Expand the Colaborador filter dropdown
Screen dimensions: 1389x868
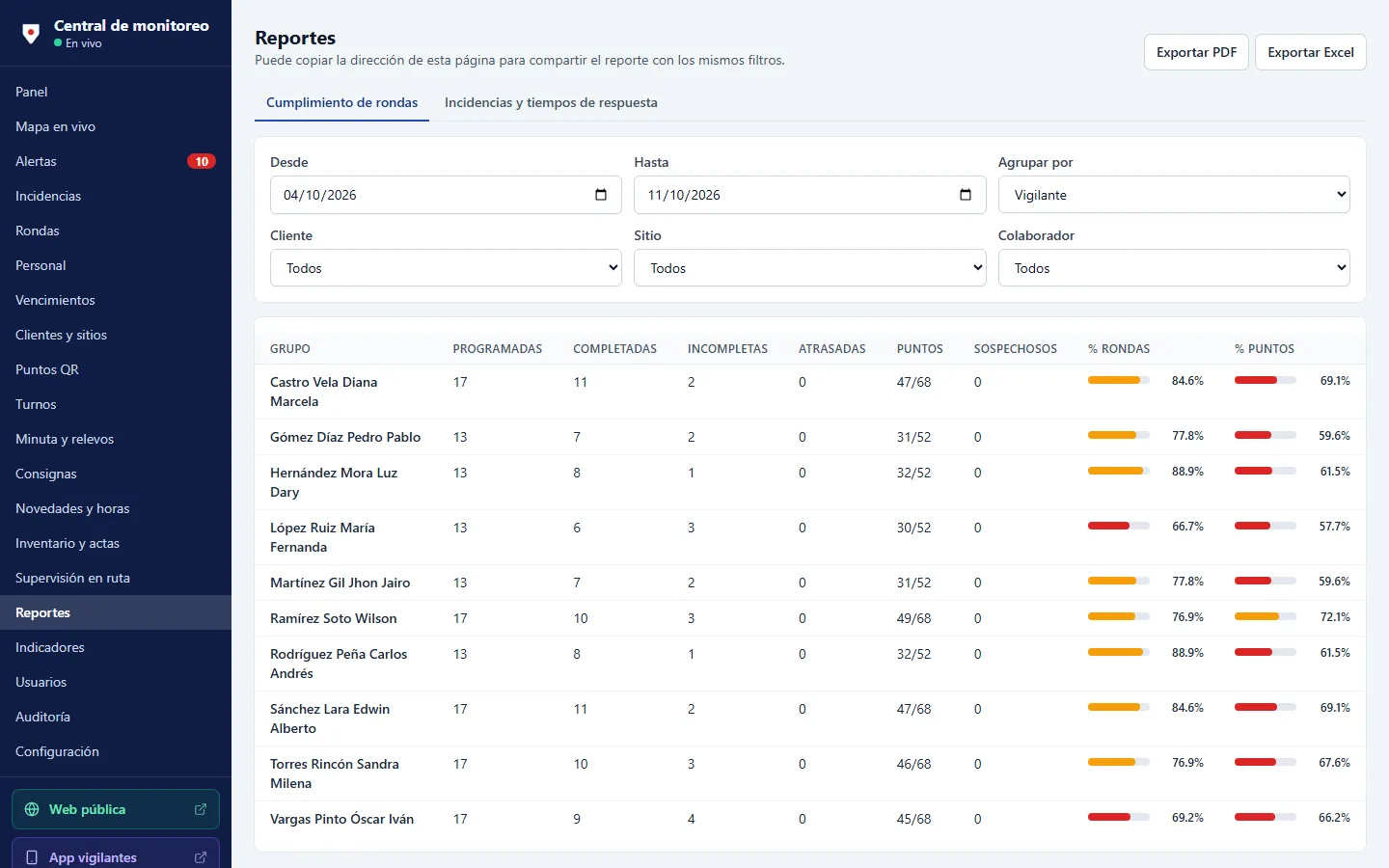click(x=1174, y=268)
